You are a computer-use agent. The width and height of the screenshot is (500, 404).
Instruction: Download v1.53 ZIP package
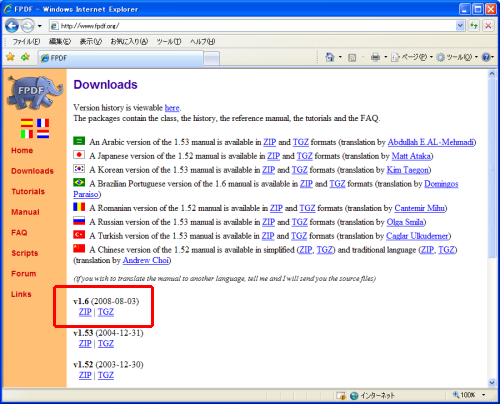[x=85, y=344]
